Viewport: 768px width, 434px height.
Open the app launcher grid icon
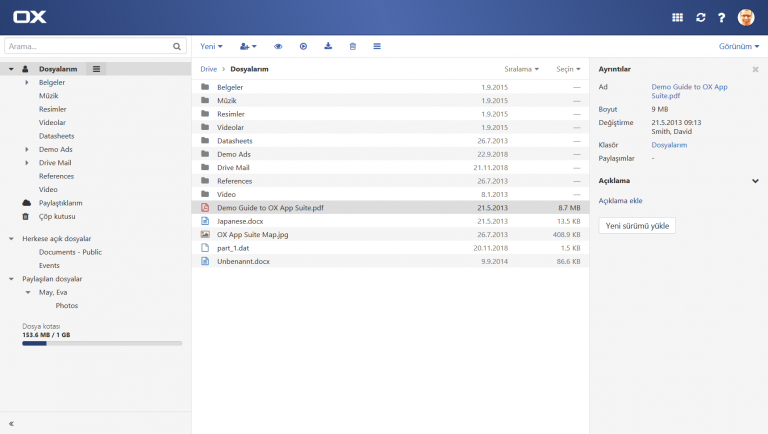677,17
